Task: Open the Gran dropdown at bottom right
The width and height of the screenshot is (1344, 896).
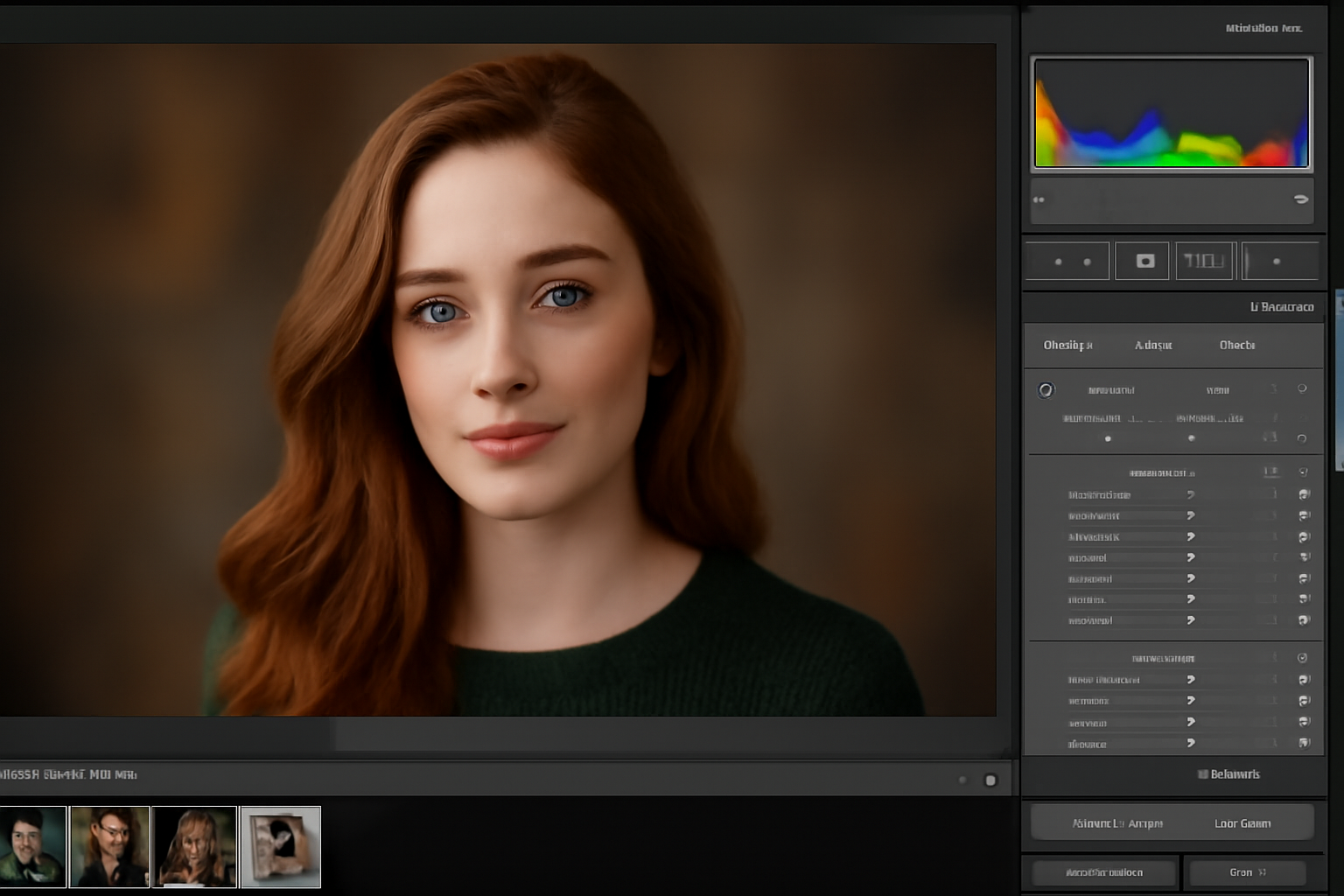Action: (x=1246, y=872)
